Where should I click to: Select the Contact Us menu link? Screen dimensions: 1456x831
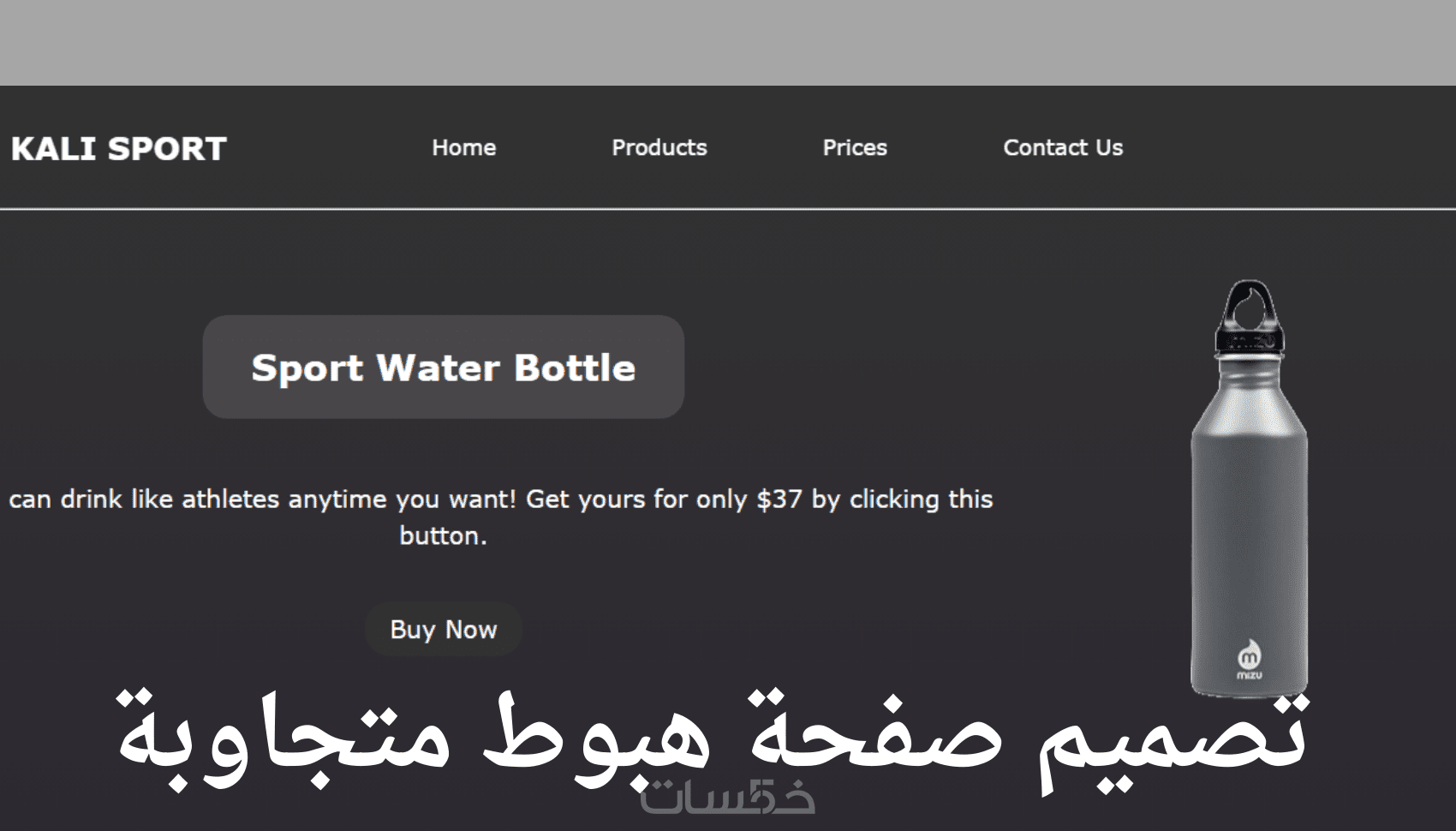[x=1062, y=148]
